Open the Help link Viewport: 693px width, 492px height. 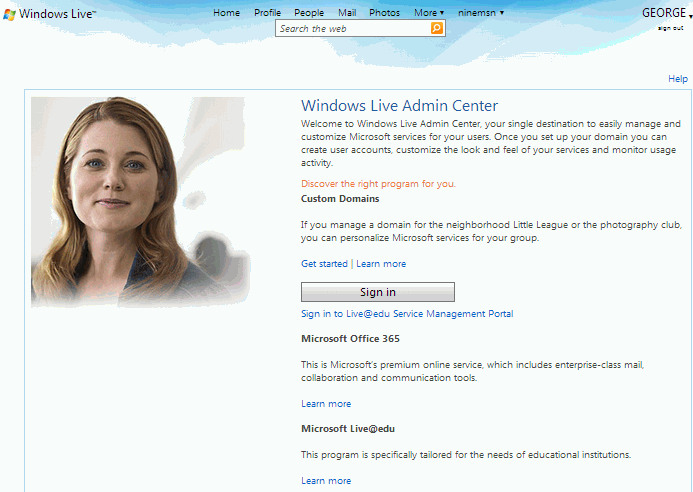tap(678, 79)
